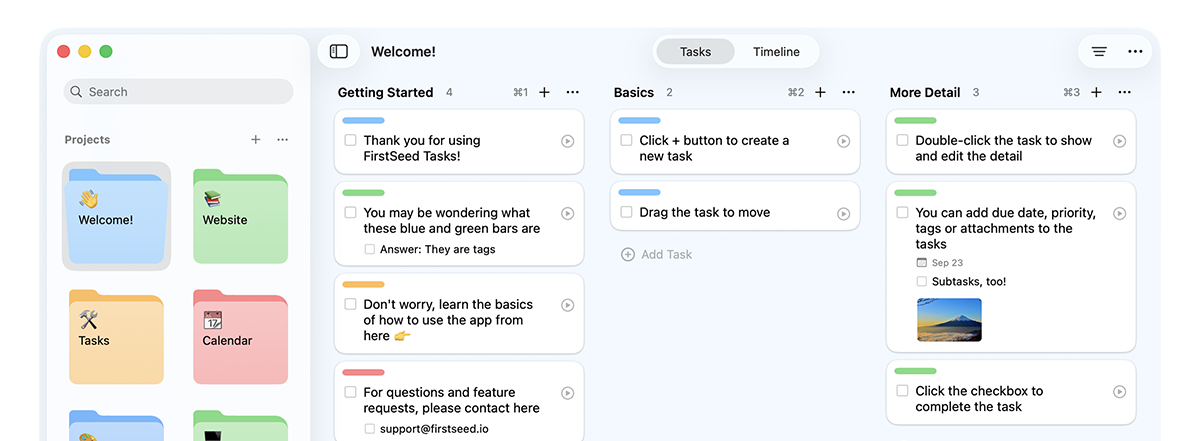Start timer on 'You may be wondering' task

[x=568, y=213]
